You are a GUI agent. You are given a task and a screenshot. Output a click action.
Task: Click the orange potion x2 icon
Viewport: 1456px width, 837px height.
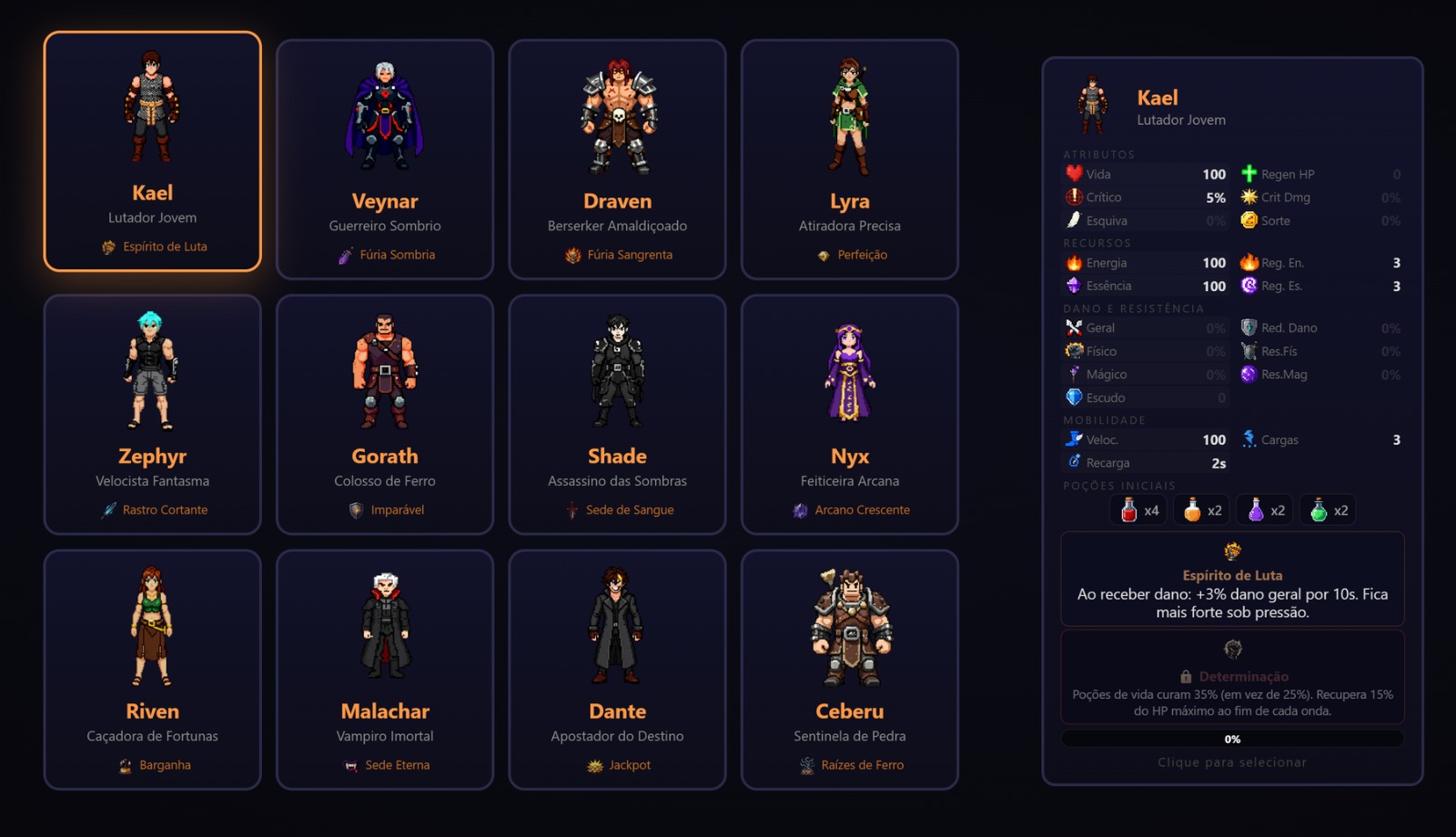pyautogui.click(x=1192, y=510)
